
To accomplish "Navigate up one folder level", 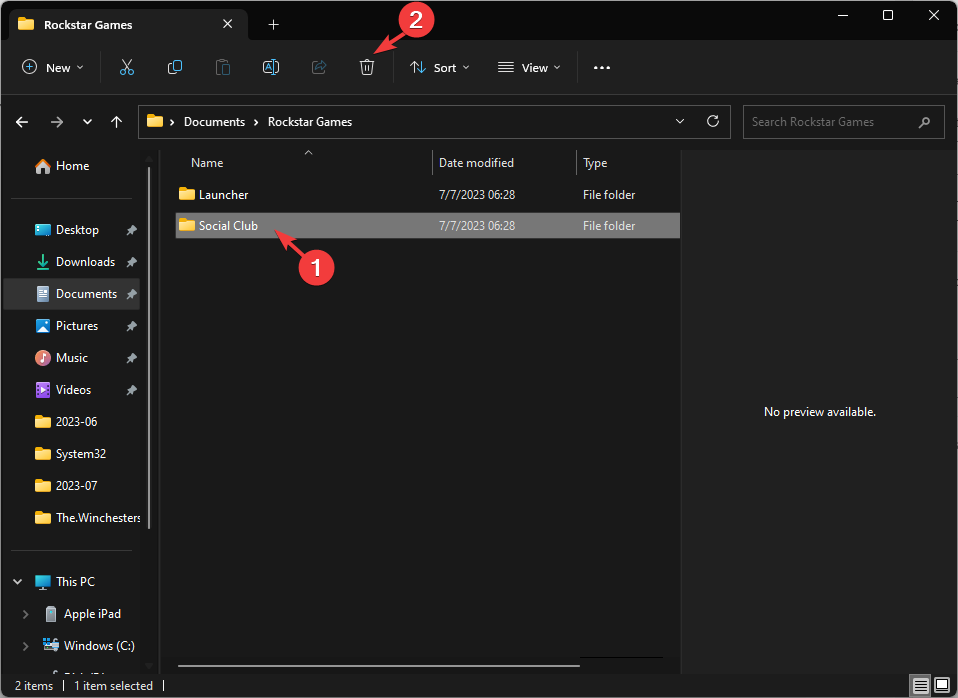I will (x=116, y=122).
